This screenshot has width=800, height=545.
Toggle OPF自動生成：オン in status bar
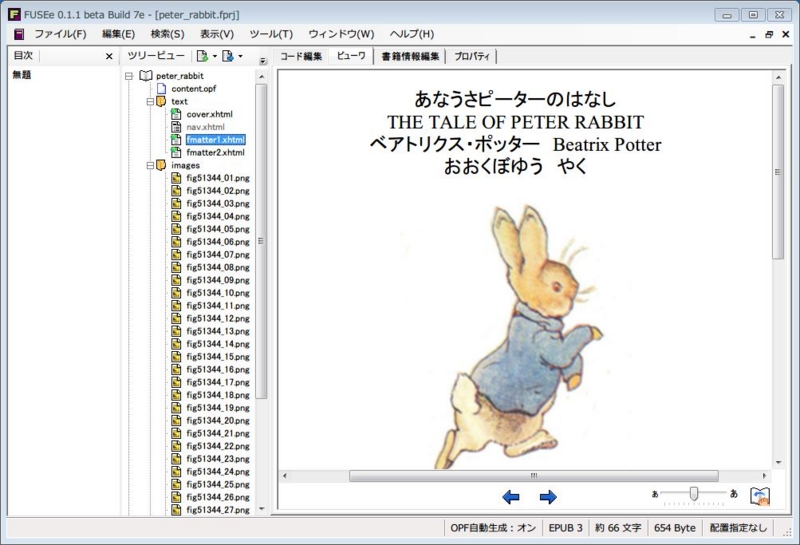(x=493, y=528)
